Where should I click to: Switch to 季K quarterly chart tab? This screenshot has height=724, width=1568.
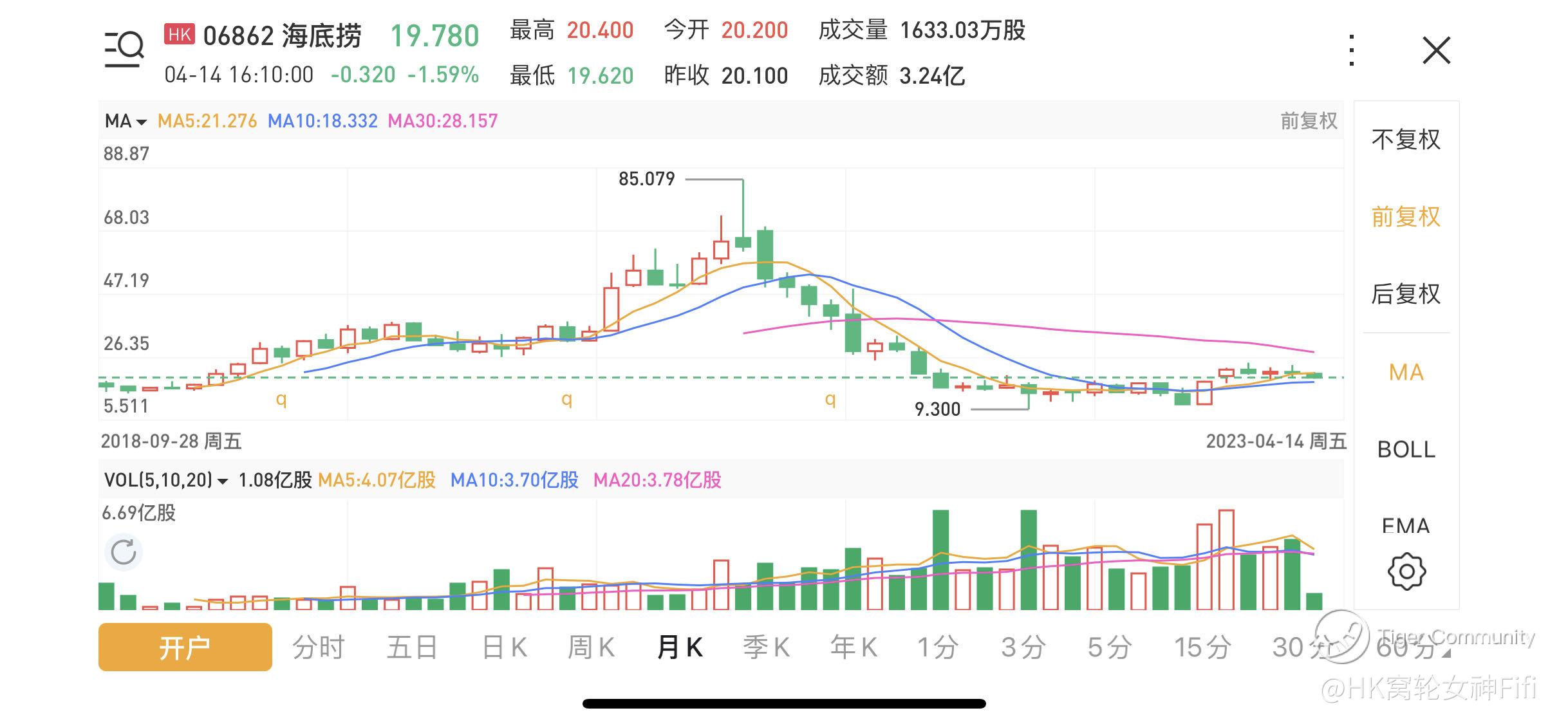tap(766, 647)
